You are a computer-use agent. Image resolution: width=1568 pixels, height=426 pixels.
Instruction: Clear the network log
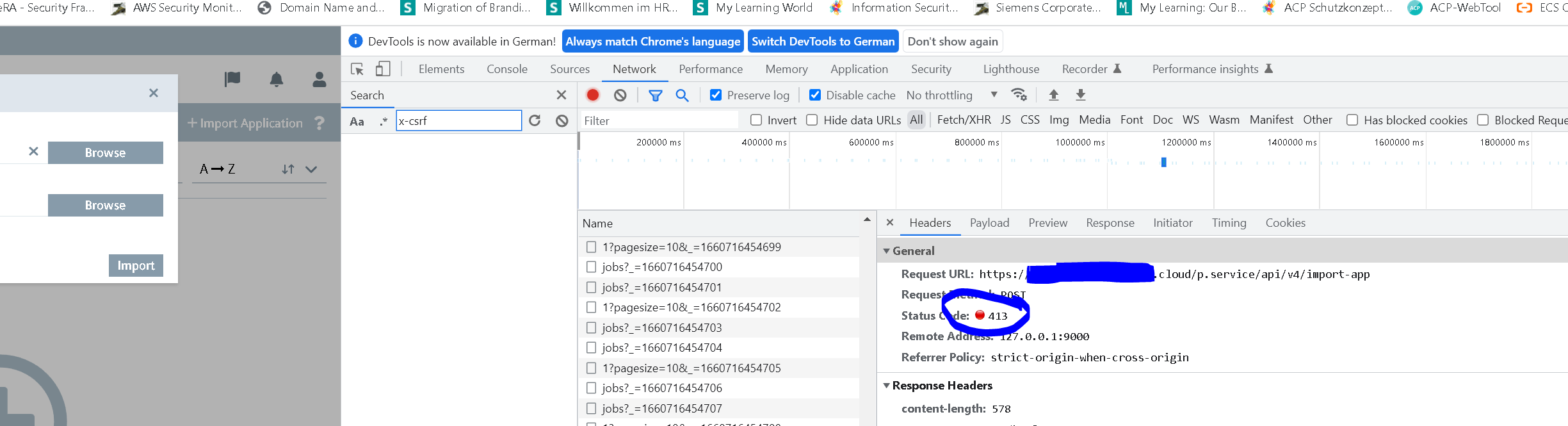pos(620,95)
